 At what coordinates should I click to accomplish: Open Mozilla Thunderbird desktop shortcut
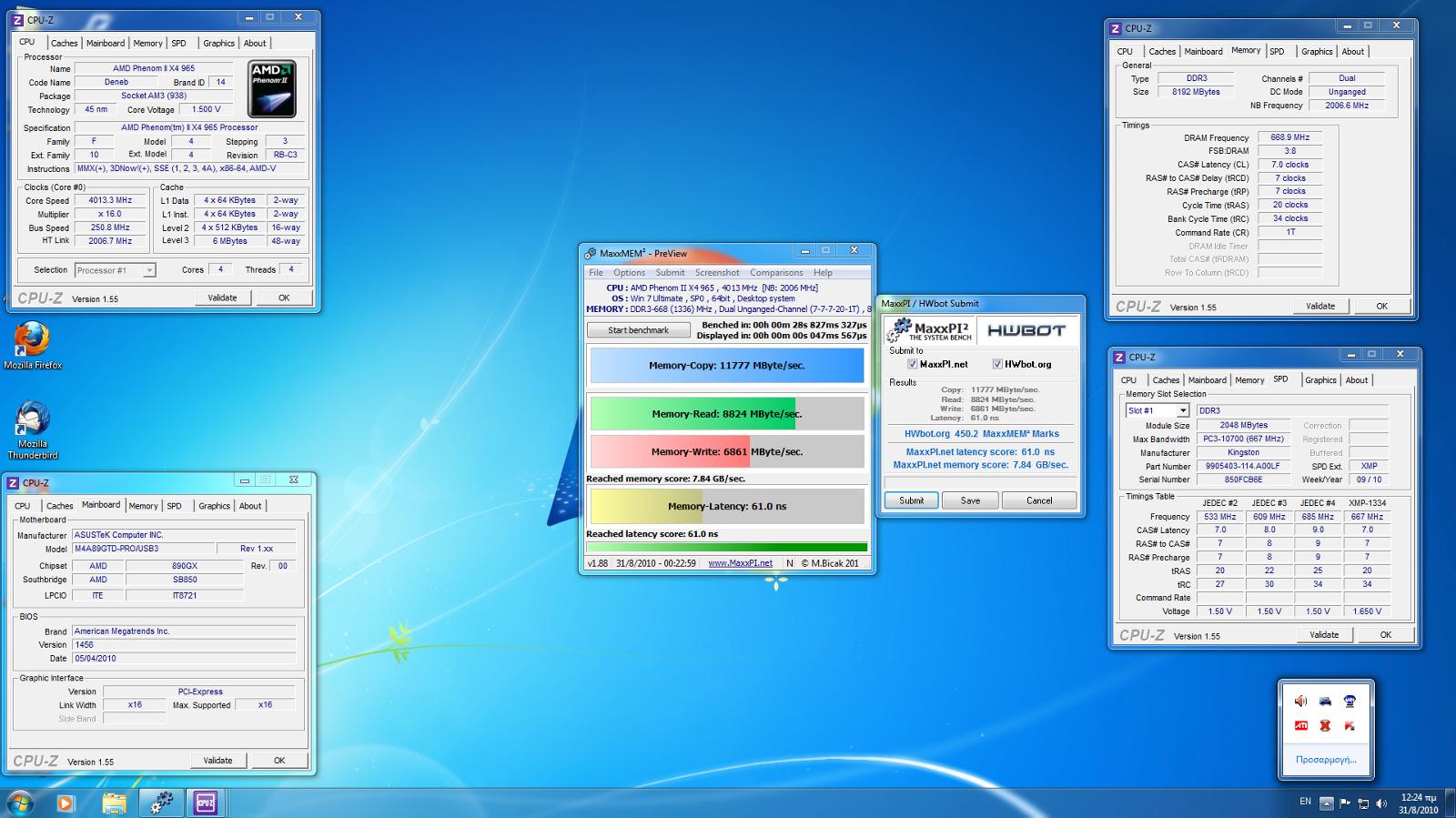pyautogui.click(x=33, y=429)
